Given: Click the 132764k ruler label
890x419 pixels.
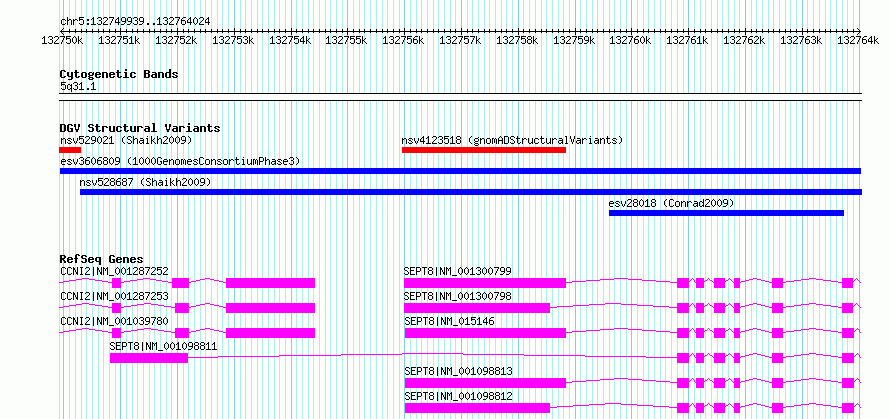Looking at the screenshot, I should 858,41.
